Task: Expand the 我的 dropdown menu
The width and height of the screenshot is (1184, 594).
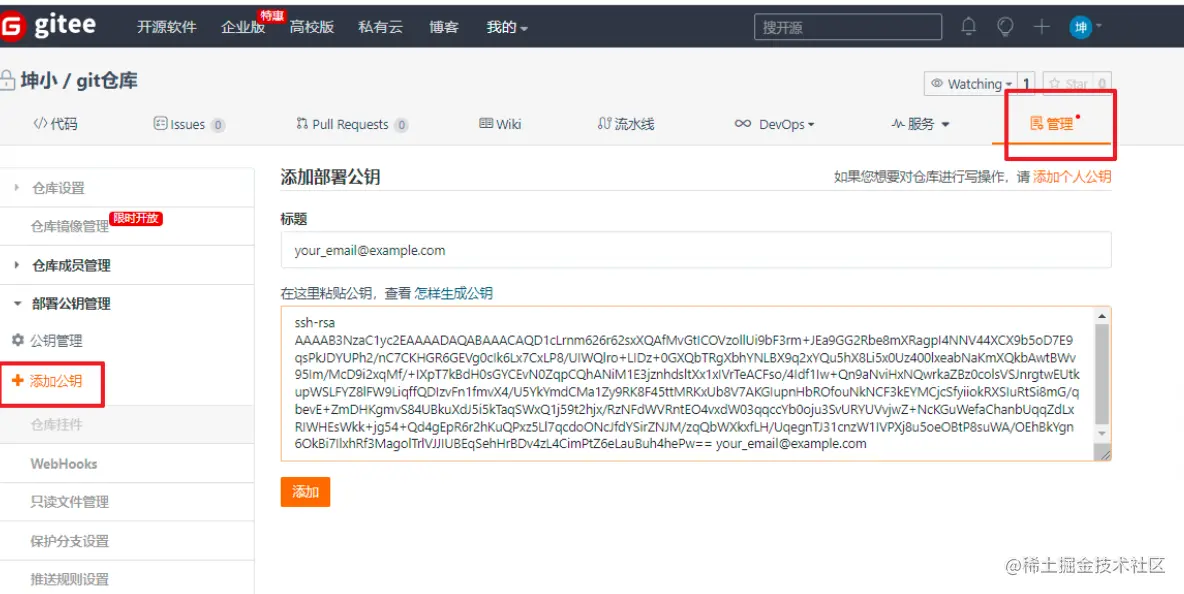Action: 507,27
